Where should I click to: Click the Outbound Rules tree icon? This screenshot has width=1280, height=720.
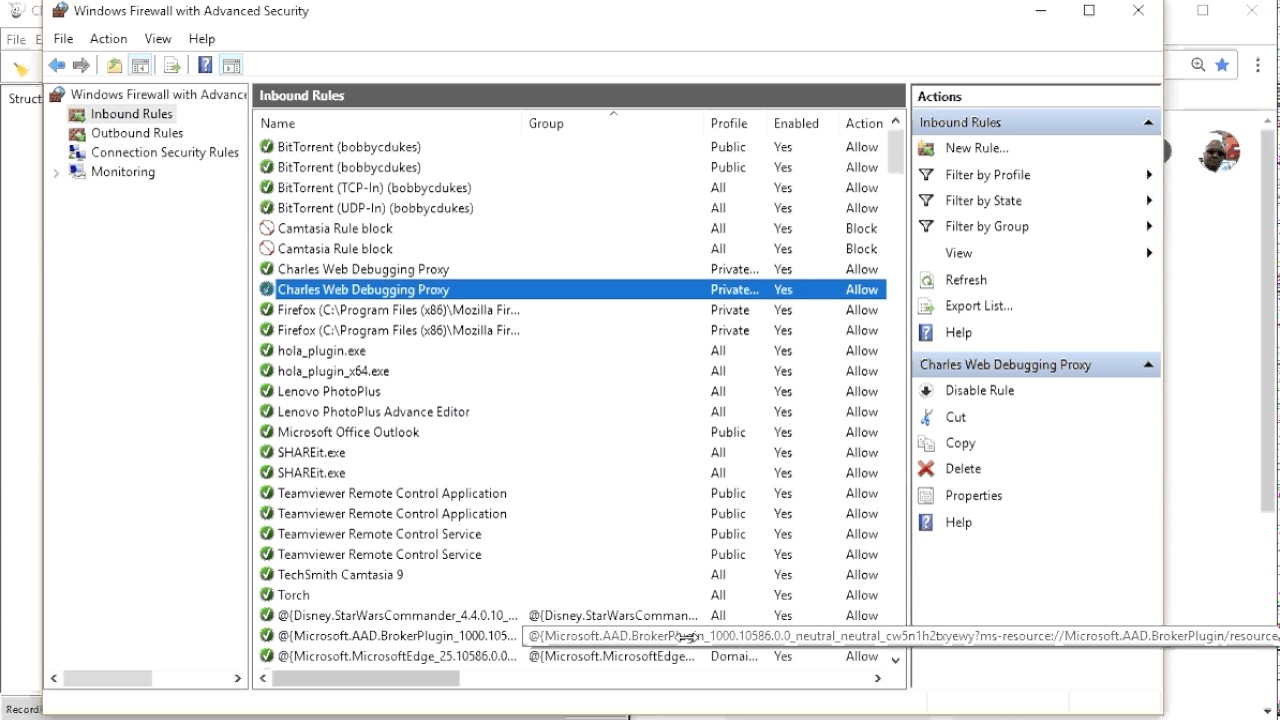pyautogui.click(x=77, y=133)
